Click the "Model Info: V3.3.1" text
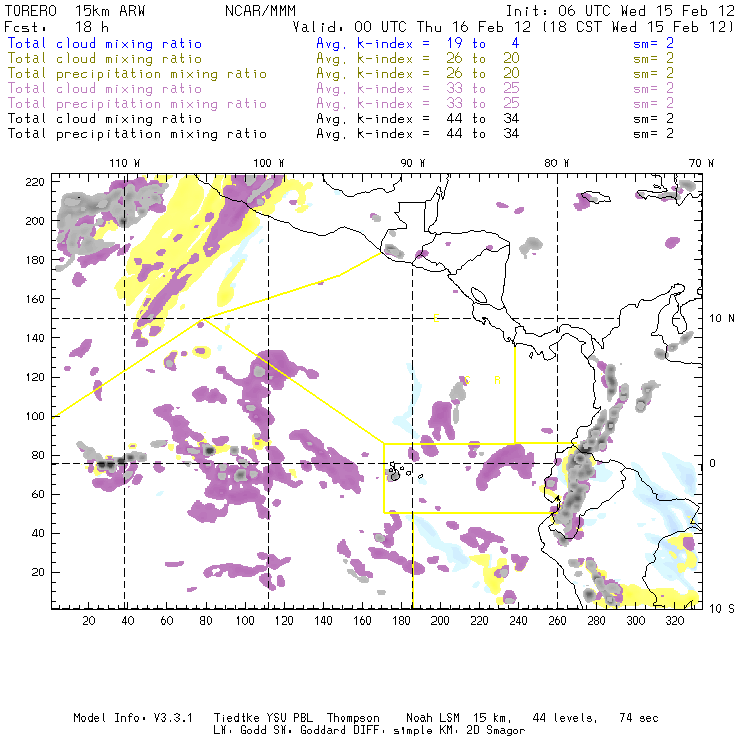 coord(133,718)
